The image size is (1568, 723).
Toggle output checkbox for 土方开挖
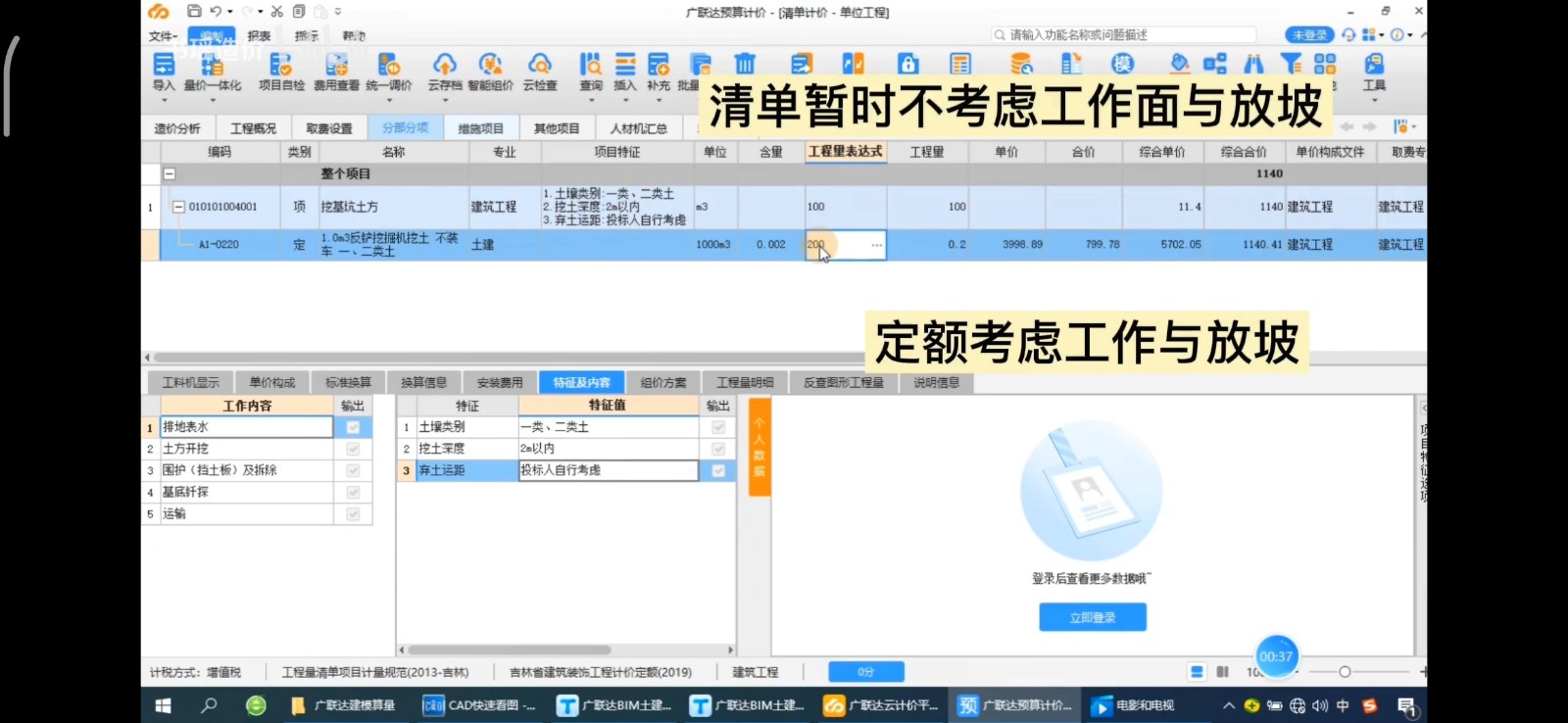(353, 449)
